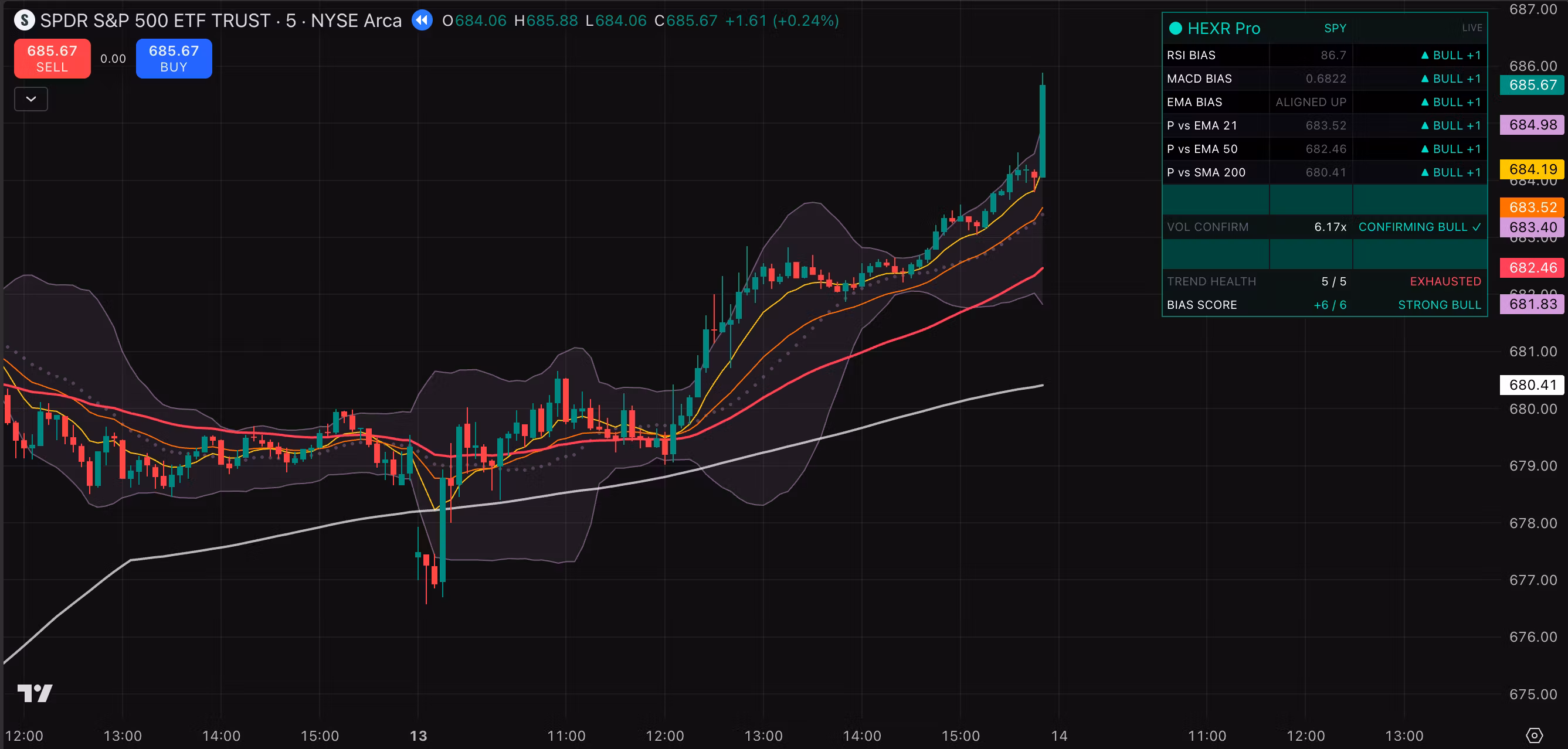Click BULL +1 in the P vs SMA 200 row
The height and width of the screenshot is (749, 1568).
point(1451,172)
